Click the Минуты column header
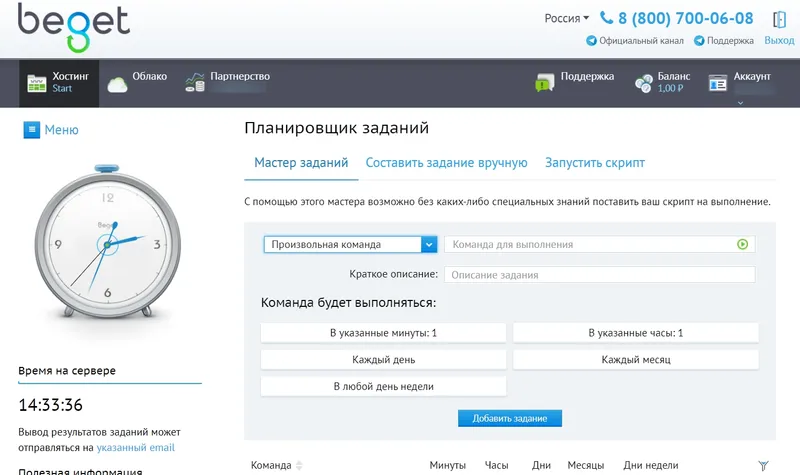Screen dimensions: 800x475 [x=447, y=465]
